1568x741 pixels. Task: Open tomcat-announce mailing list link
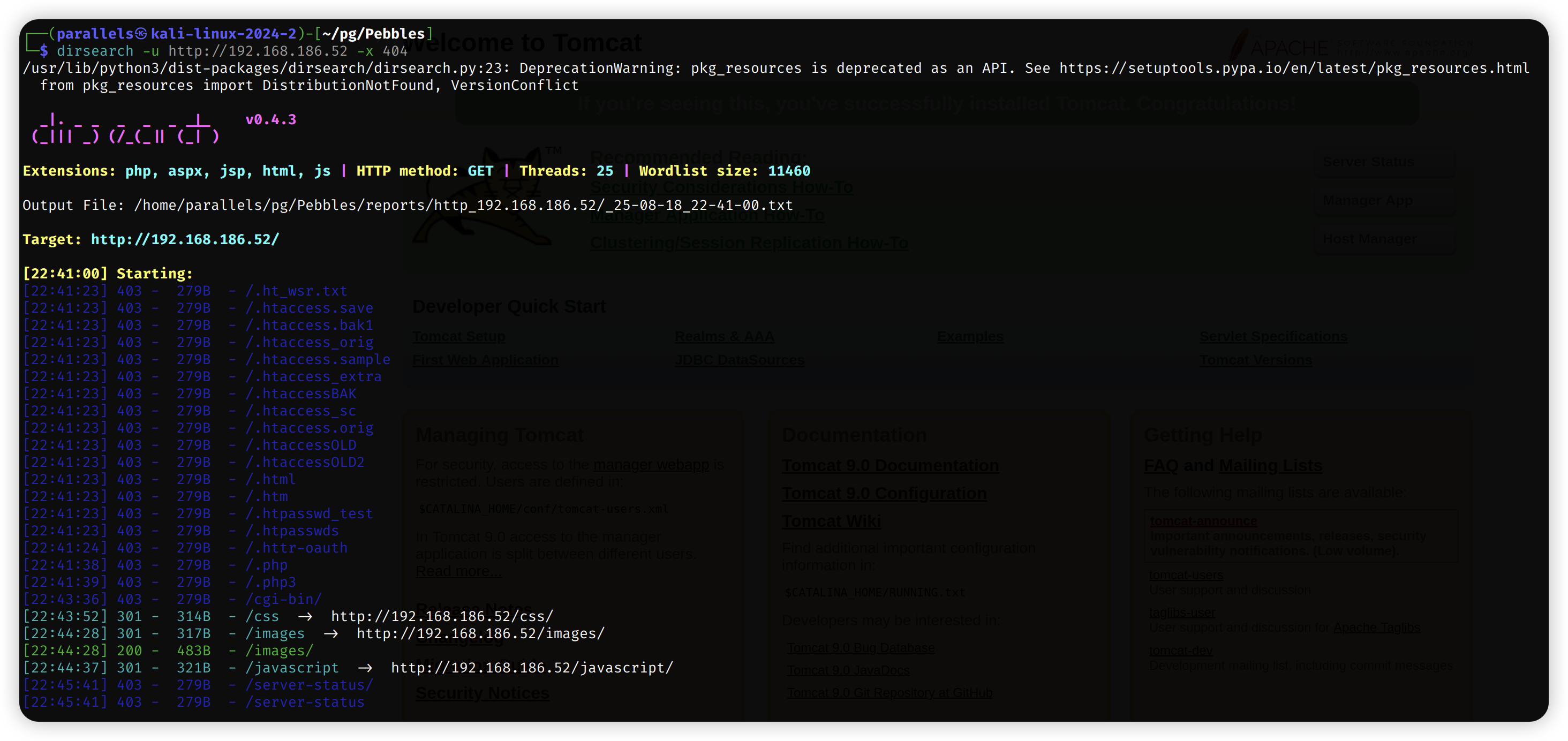[1203, 521]
